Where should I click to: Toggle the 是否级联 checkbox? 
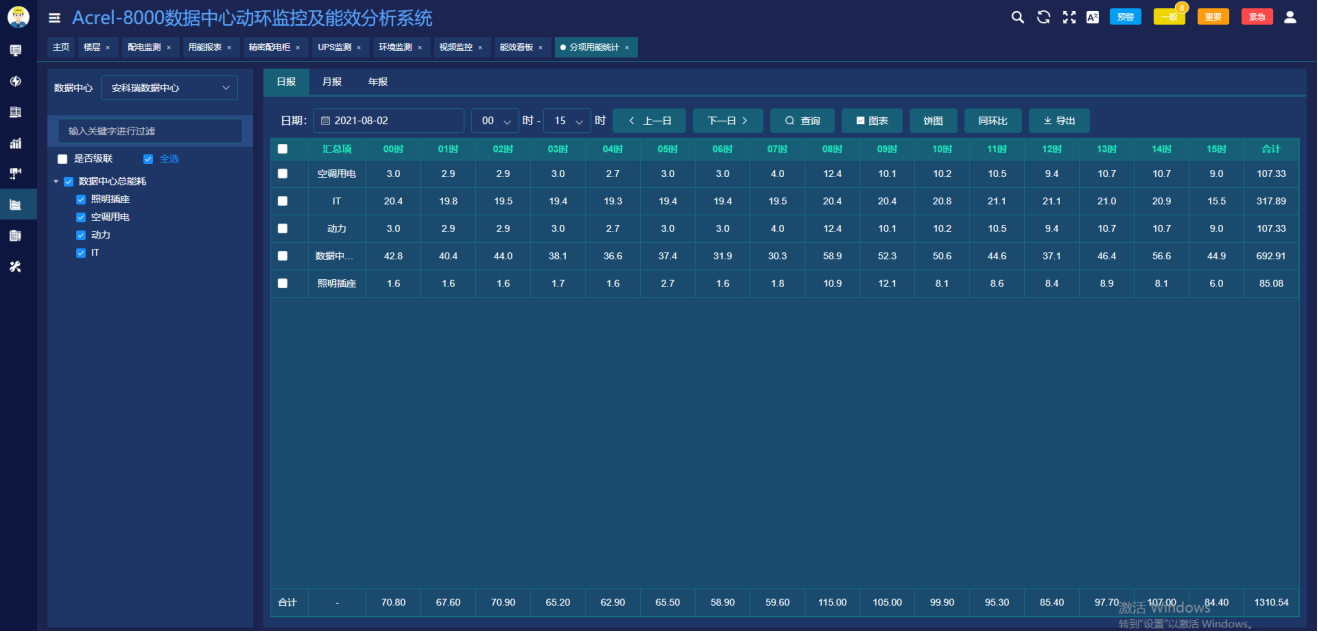(x=62, y=159)
